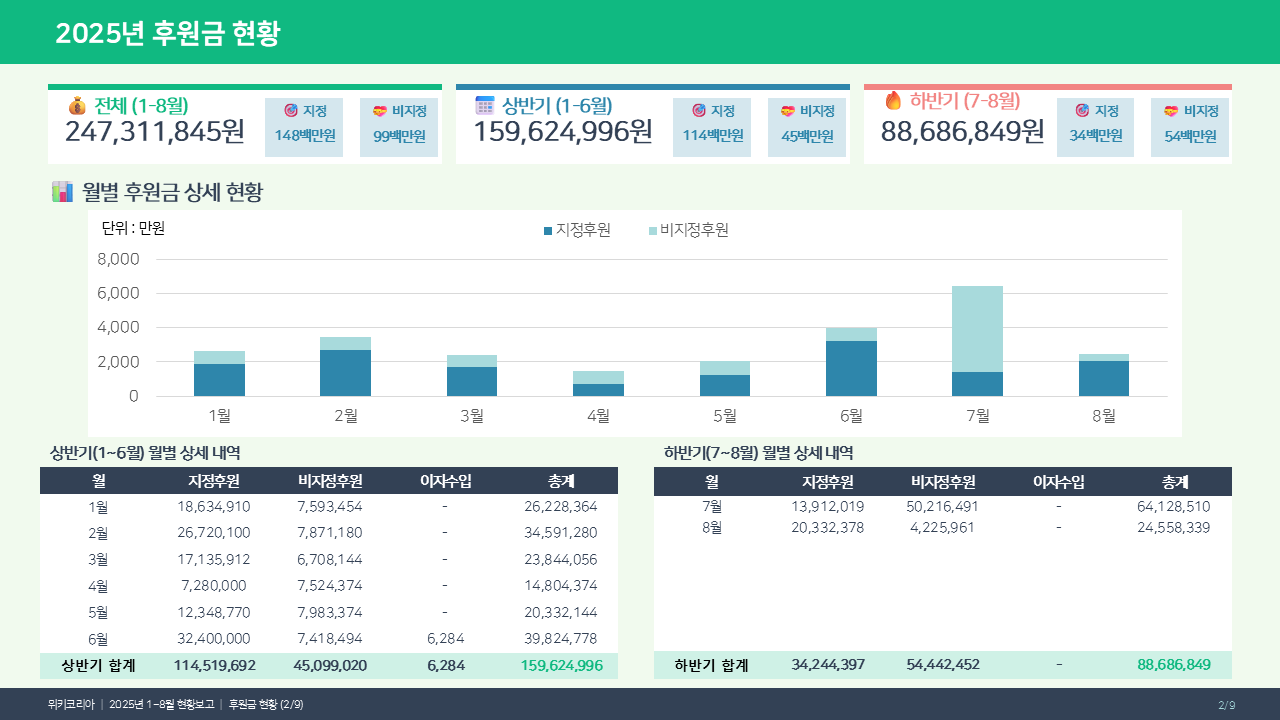Click 위키코리아 in the footer
The image size is (1280, 720).
pyautogui.click(x=70, y=704)
